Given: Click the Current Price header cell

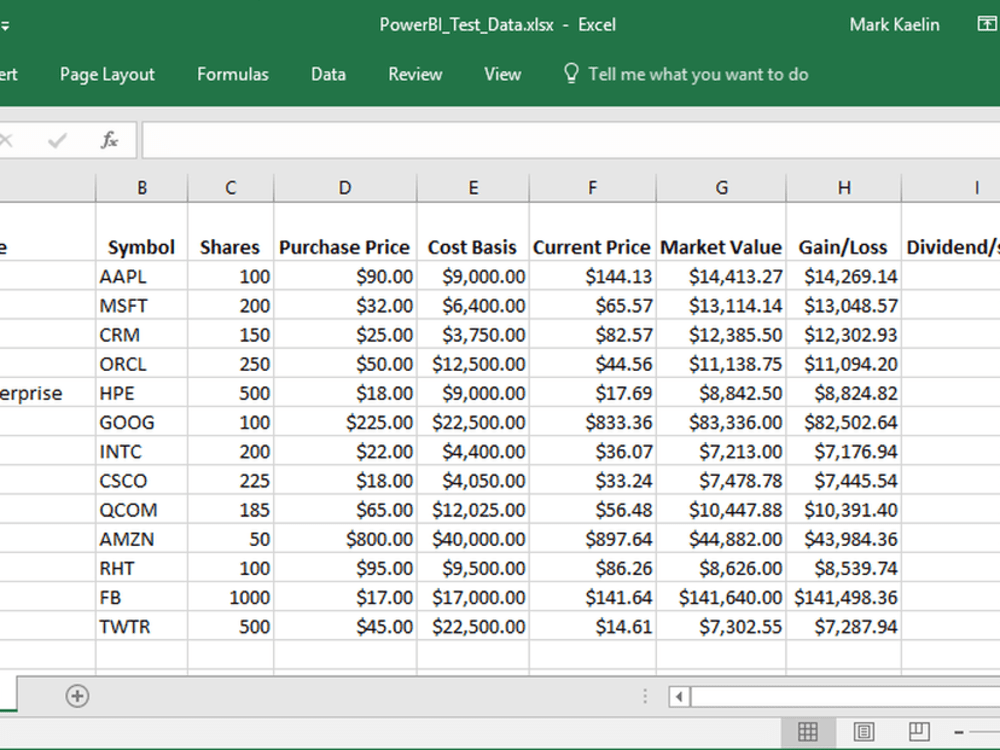Looking at the screenshot, I should pos(592,232).
